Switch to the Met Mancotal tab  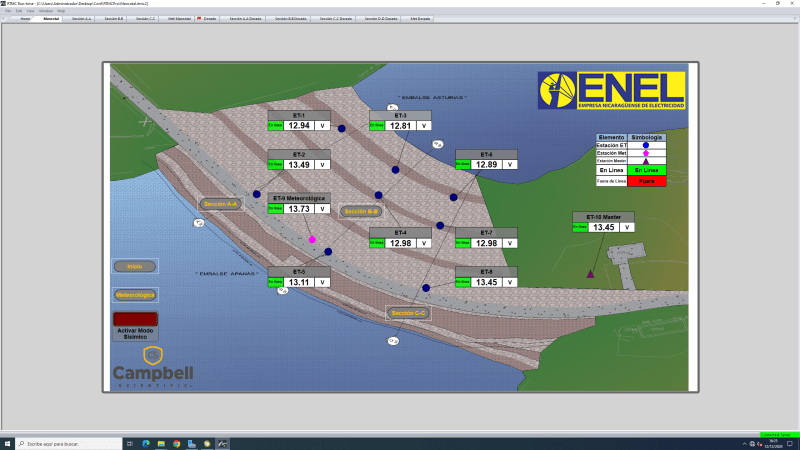[179, 19]
